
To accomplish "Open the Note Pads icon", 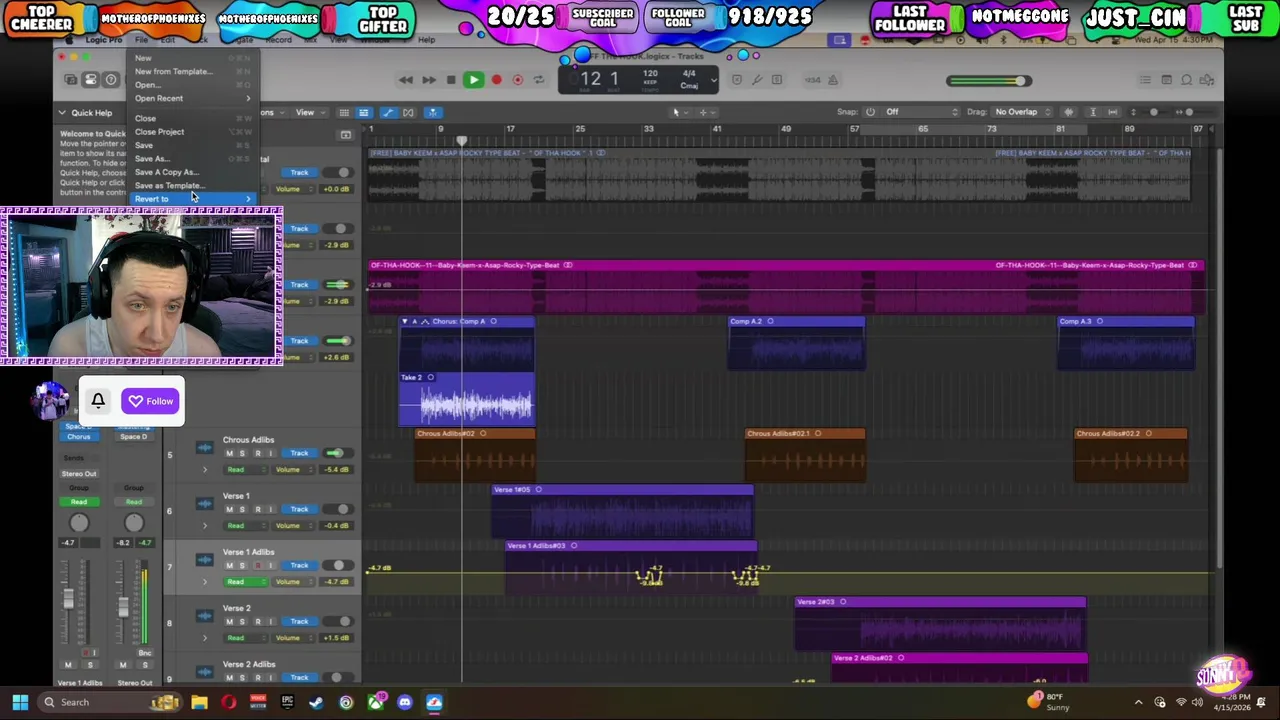I will 1166,80.
